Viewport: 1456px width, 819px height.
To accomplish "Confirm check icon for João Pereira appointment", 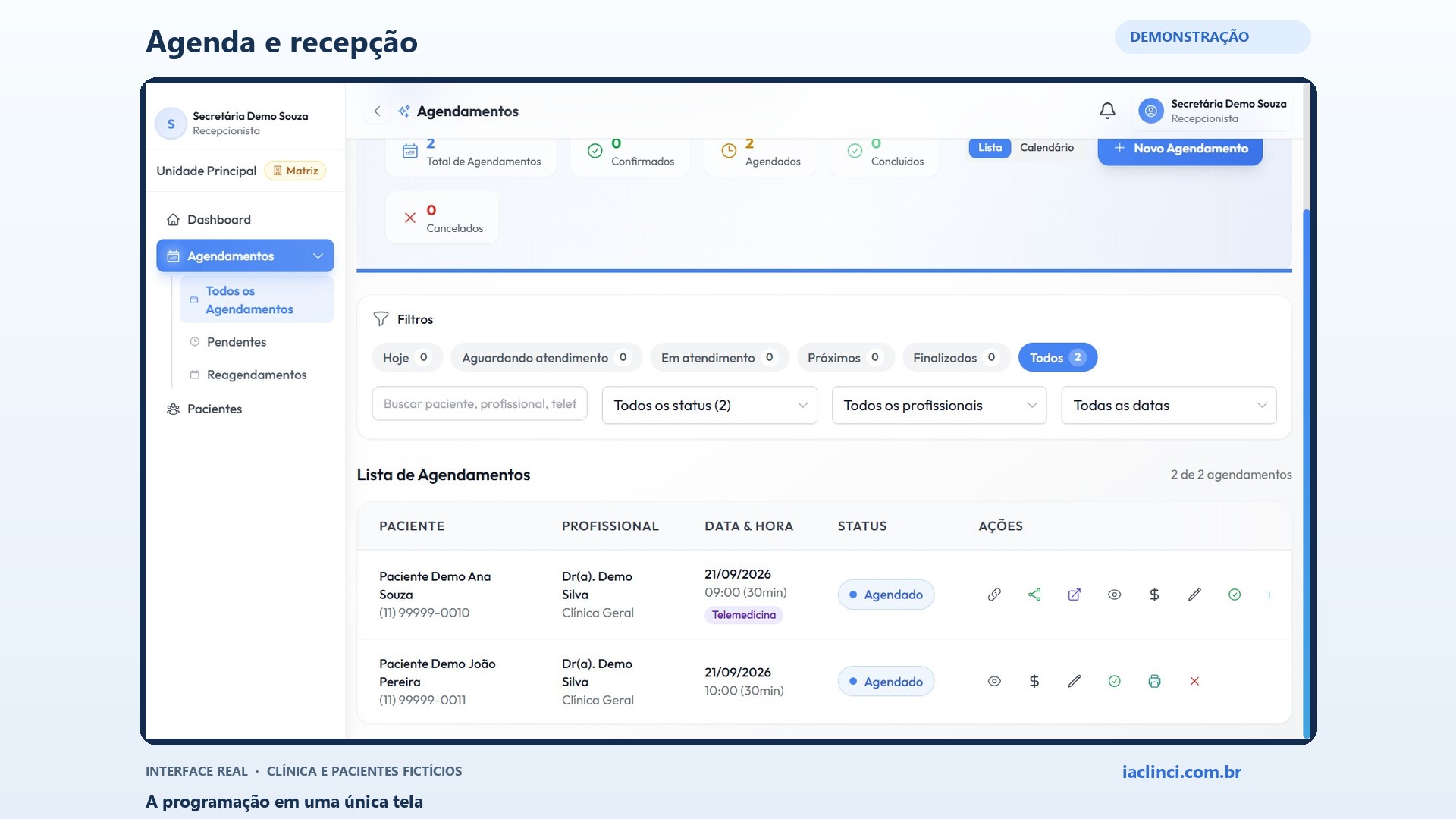I will 1115,681.
